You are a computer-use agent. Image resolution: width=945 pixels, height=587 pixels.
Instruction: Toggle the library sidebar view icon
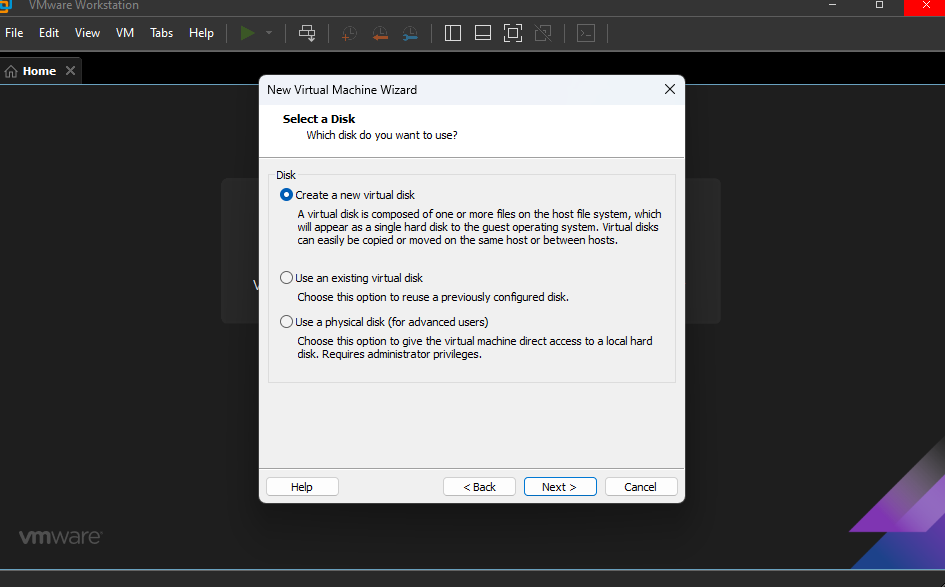[453, 33]
